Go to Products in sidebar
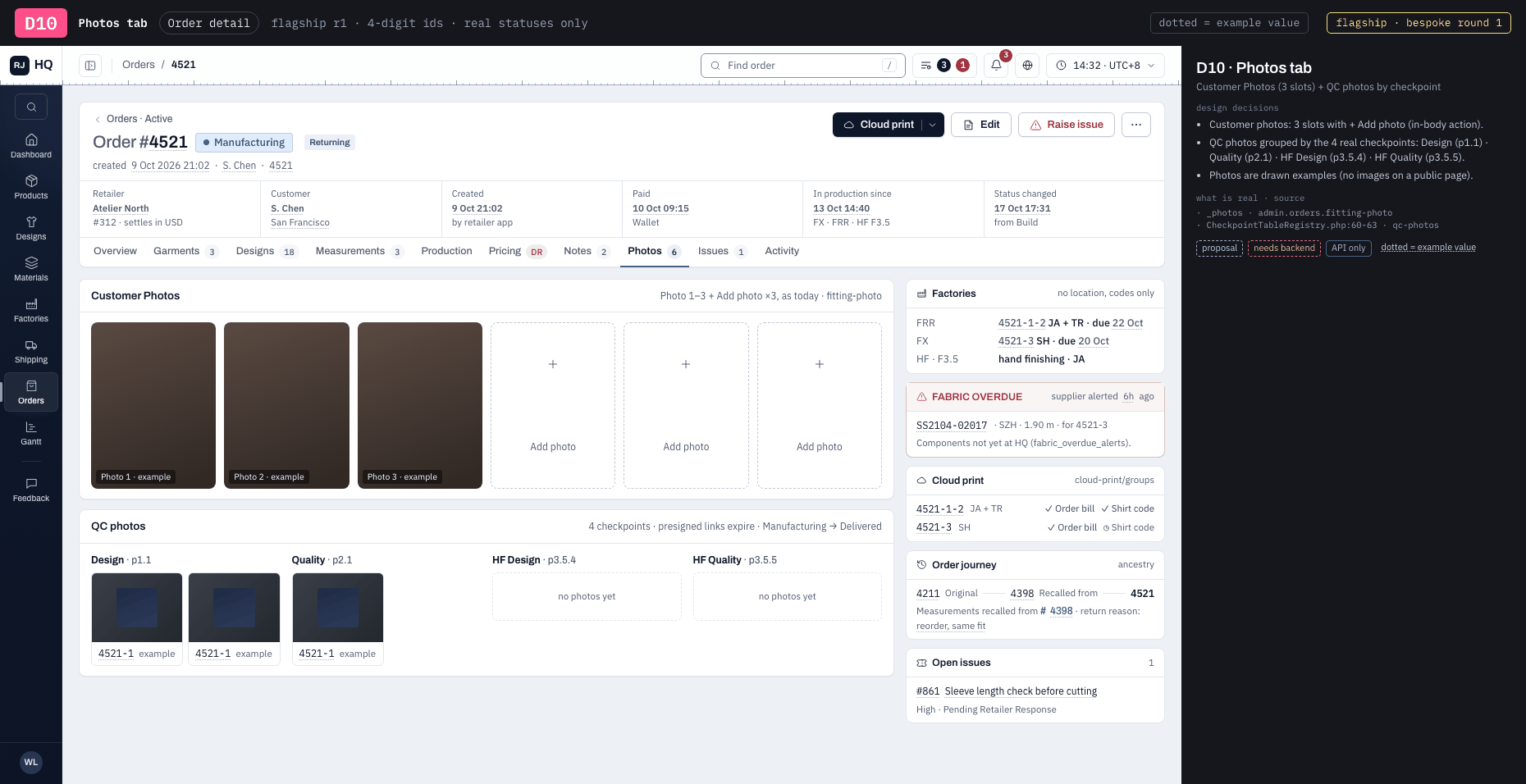The width and height of the screenshot is (1526, 784). pos(31,187)
